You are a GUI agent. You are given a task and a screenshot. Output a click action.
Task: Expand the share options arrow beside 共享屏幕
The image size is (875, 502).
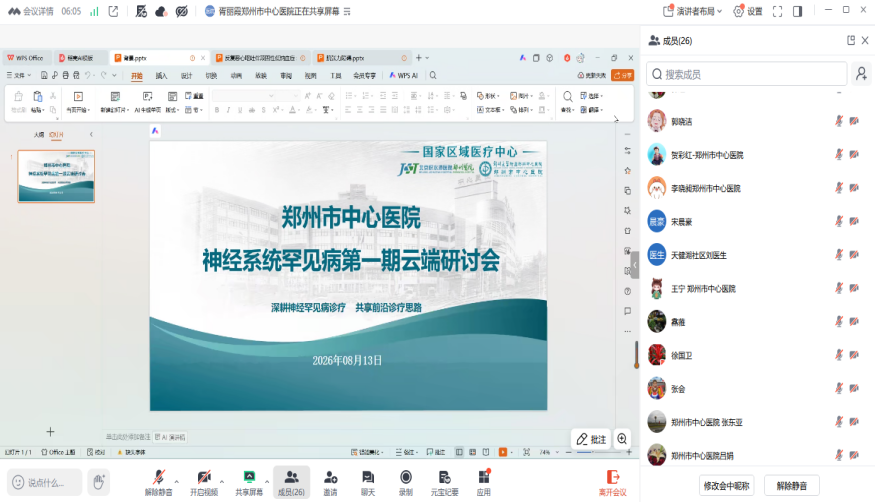267,481
